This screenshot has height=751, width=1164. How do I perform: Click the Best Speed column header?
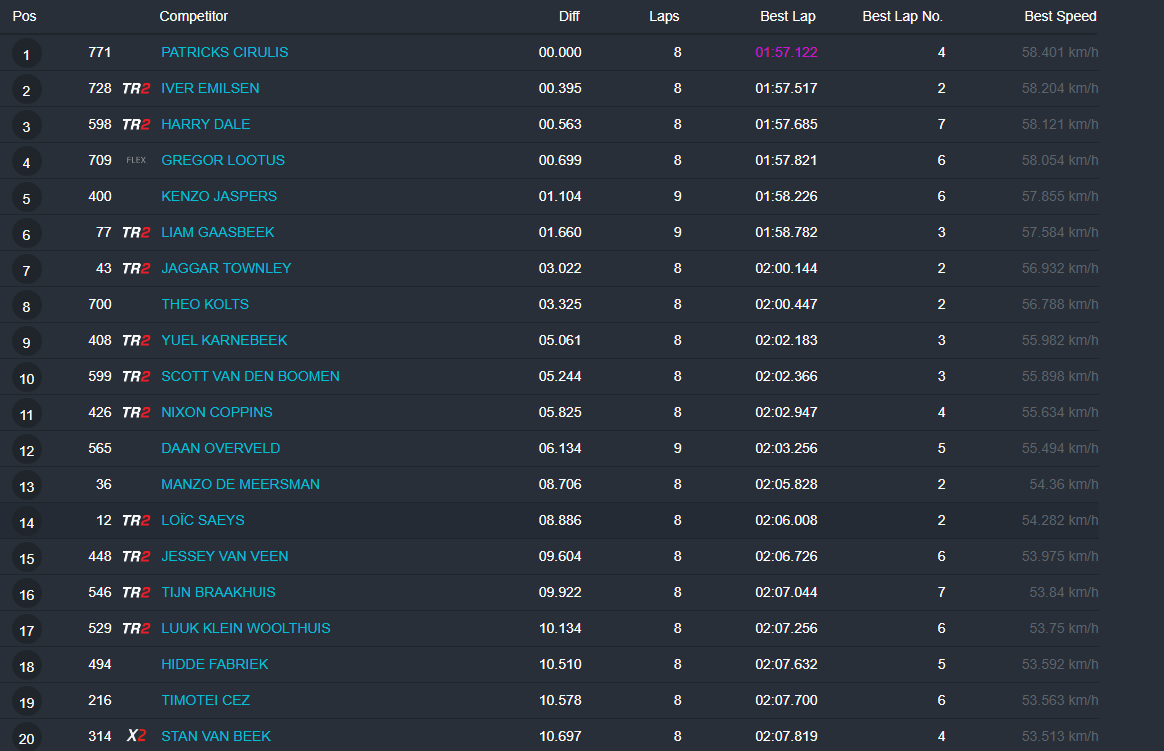point(1060,16)
